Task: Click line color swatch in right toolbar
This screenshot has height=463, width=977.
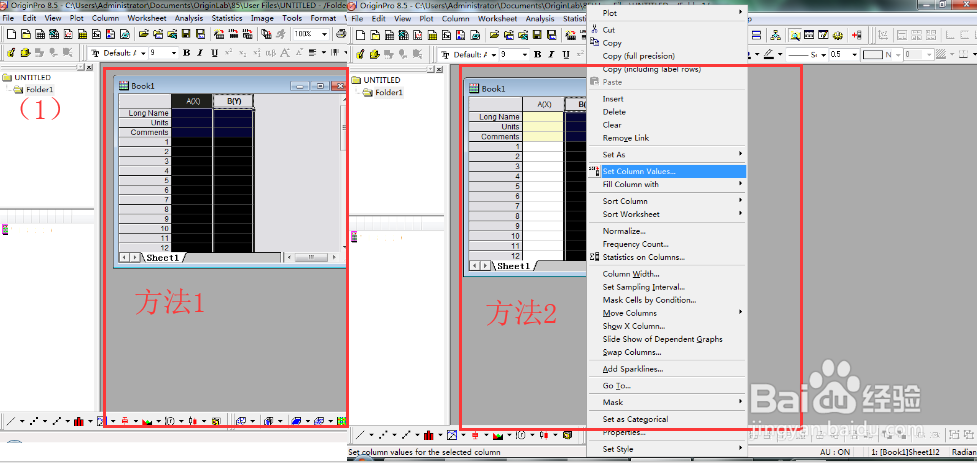Action: (x=769, y=55)
